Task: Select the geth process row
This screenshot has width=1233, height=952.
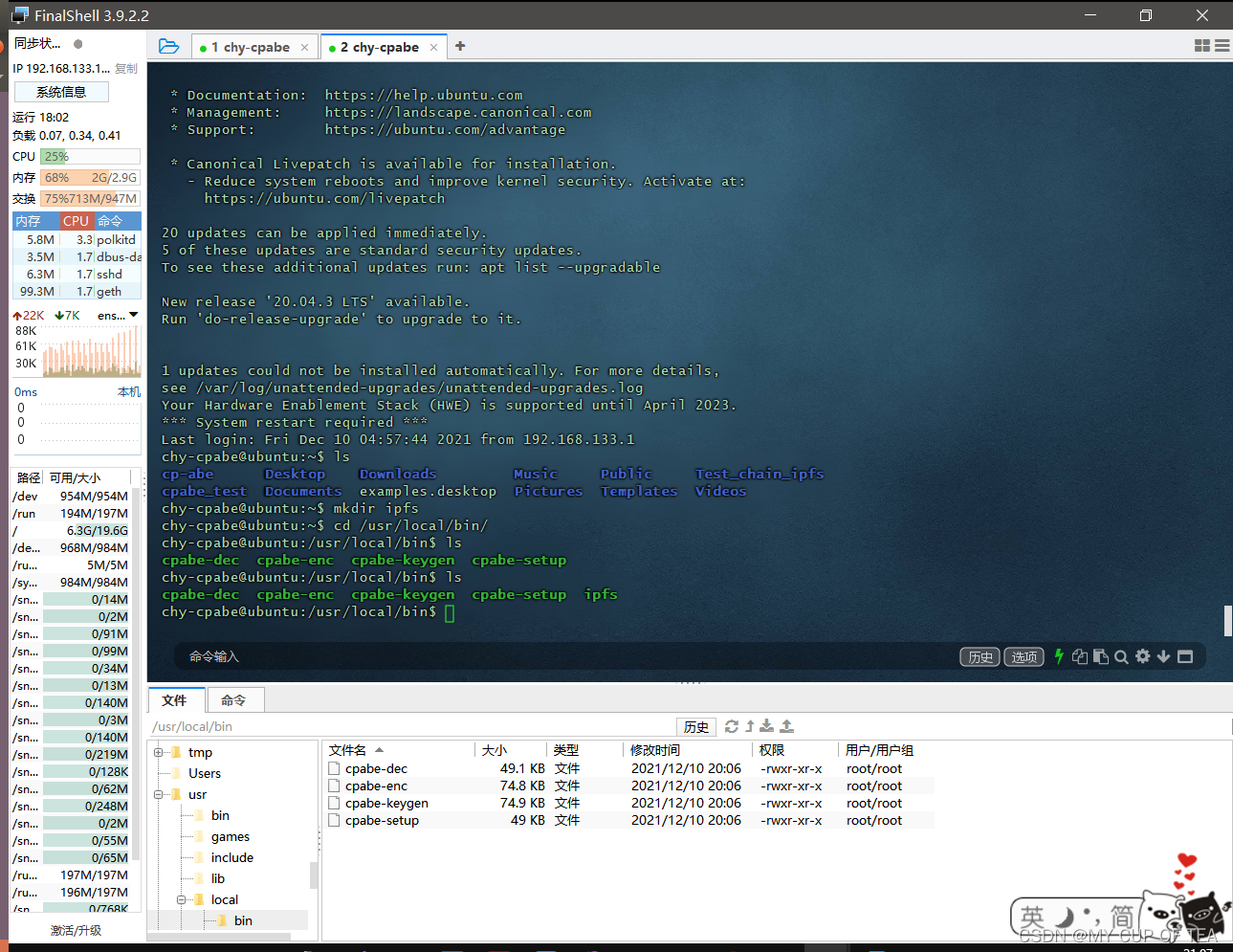Action: (x=77, y=291)
